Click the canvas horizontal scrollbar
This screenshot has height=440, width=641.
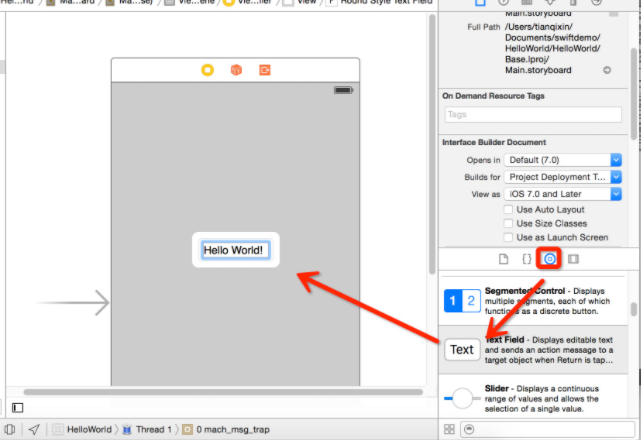pos(223,392)
